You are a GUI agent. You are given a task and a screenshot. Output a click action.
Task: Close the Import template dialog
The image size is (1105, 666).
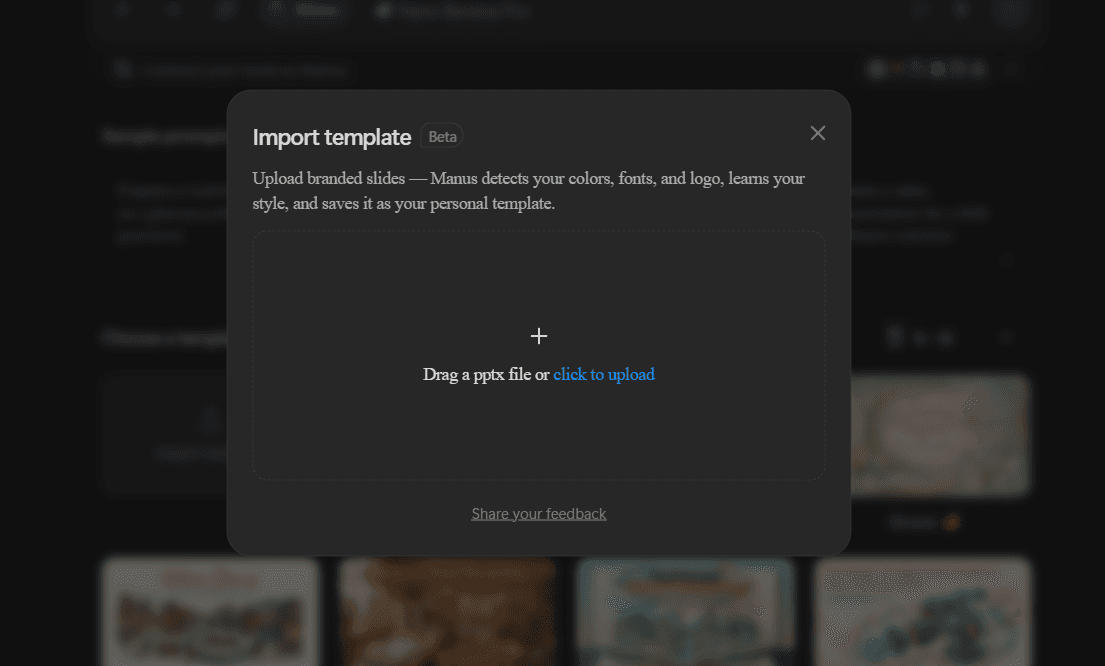pyautogui.click(x=817, y=133)
